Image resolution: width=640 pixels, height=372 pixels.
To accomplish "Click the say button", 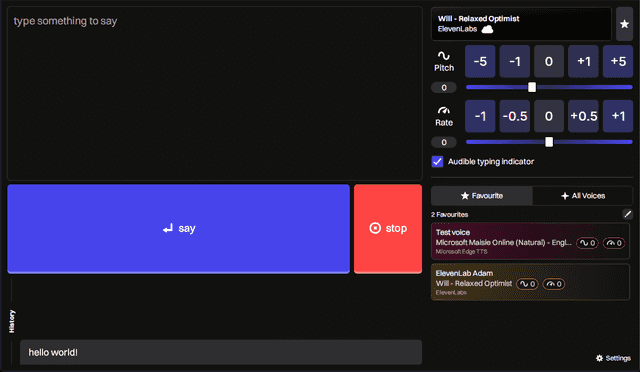I will click(178, 229).
